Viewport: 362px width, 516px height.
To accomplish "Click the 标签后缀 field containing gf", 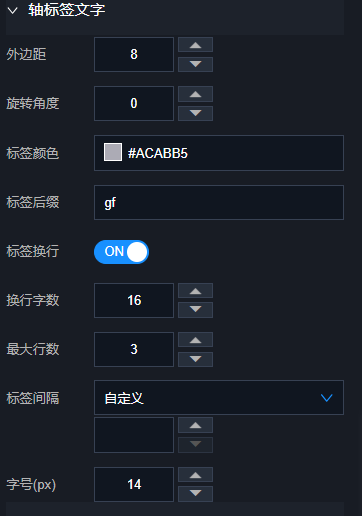I will tap(219, 202).
